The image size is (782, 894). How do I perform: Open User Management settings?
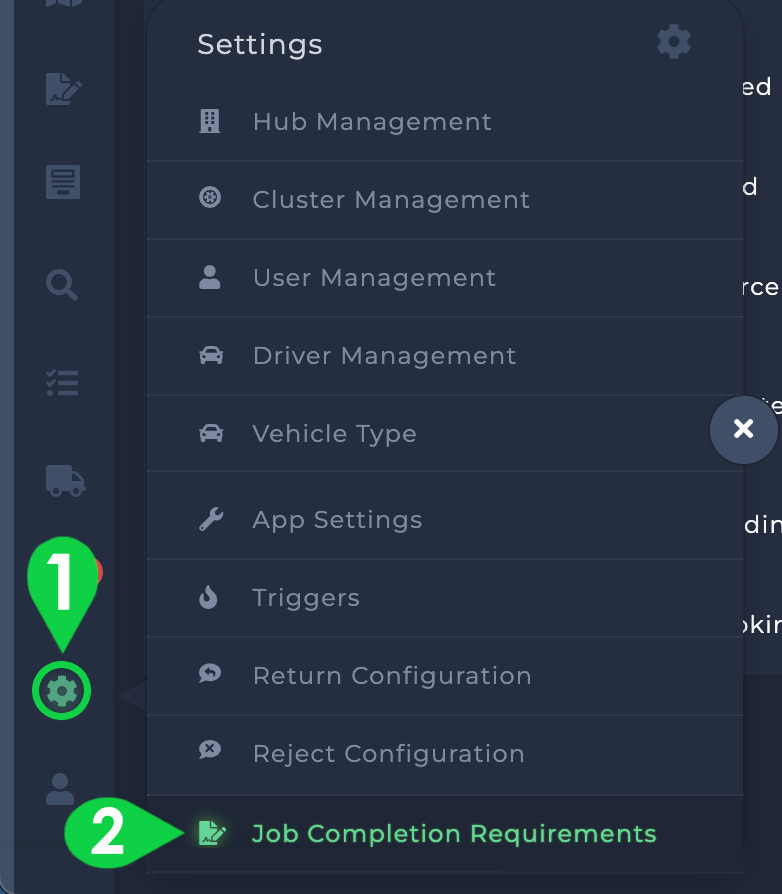374,277
